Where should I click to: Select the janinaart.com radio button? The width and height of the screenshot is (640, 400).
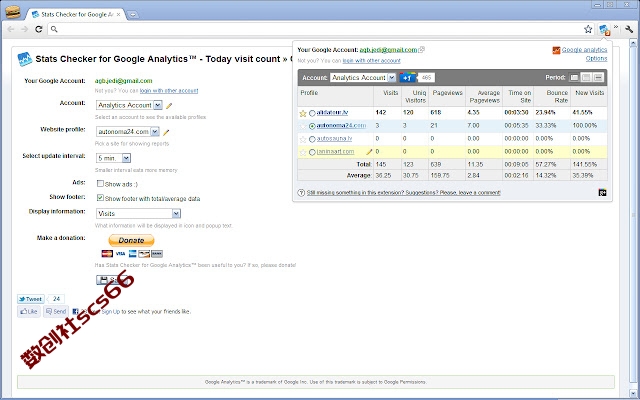312,152
